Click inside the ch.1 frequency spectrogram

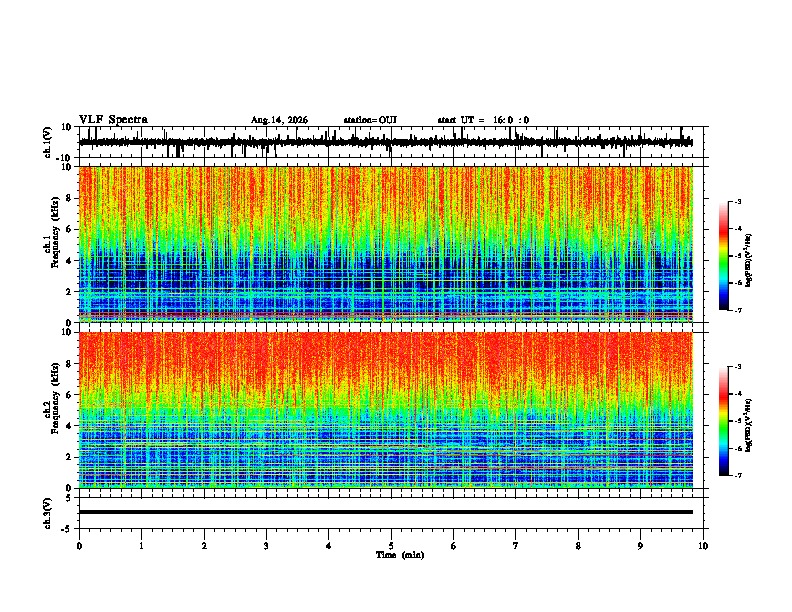[x=385, y=244]
